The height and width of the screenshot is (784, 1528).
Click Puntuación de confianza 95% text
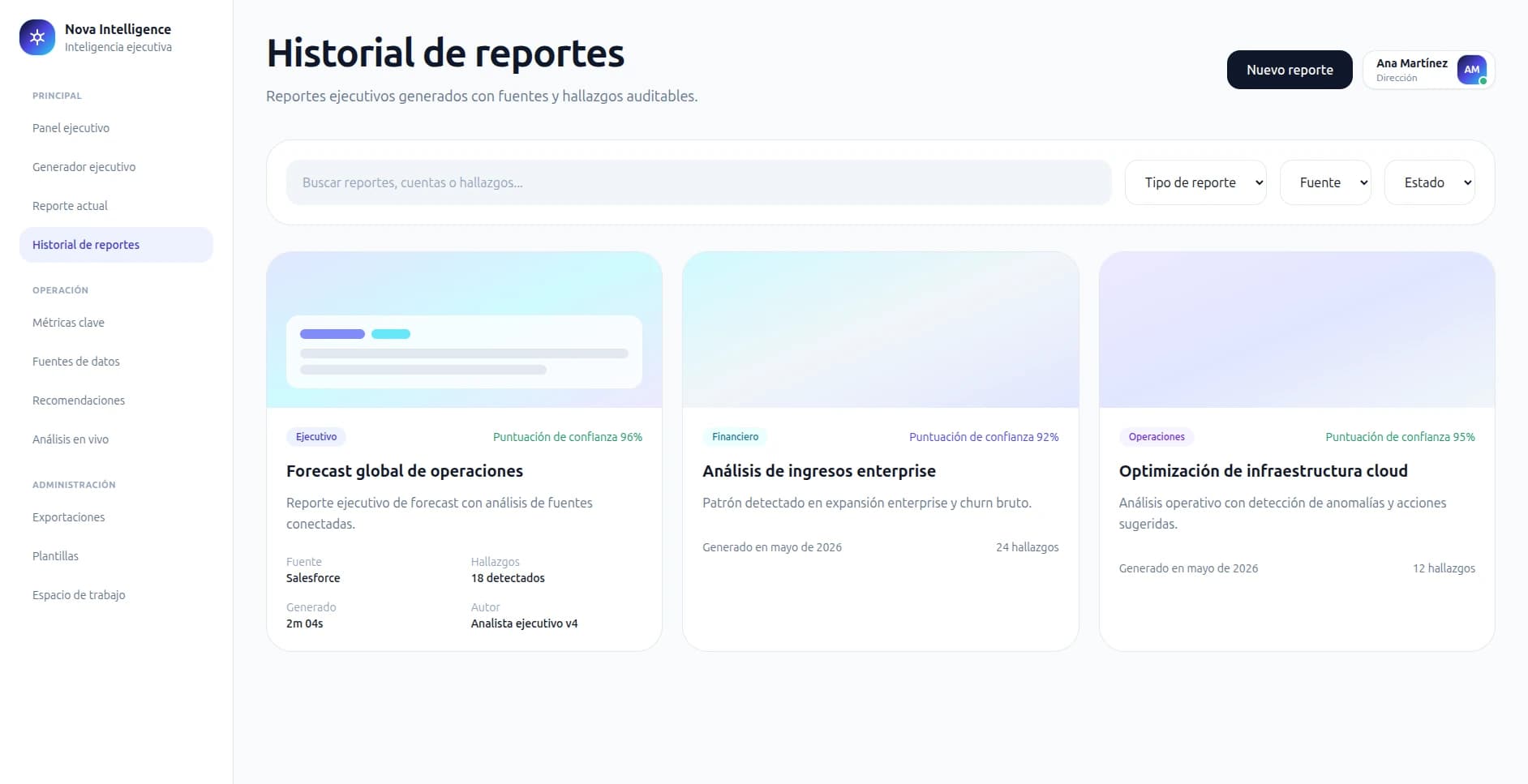click(x=1400, y=437)
